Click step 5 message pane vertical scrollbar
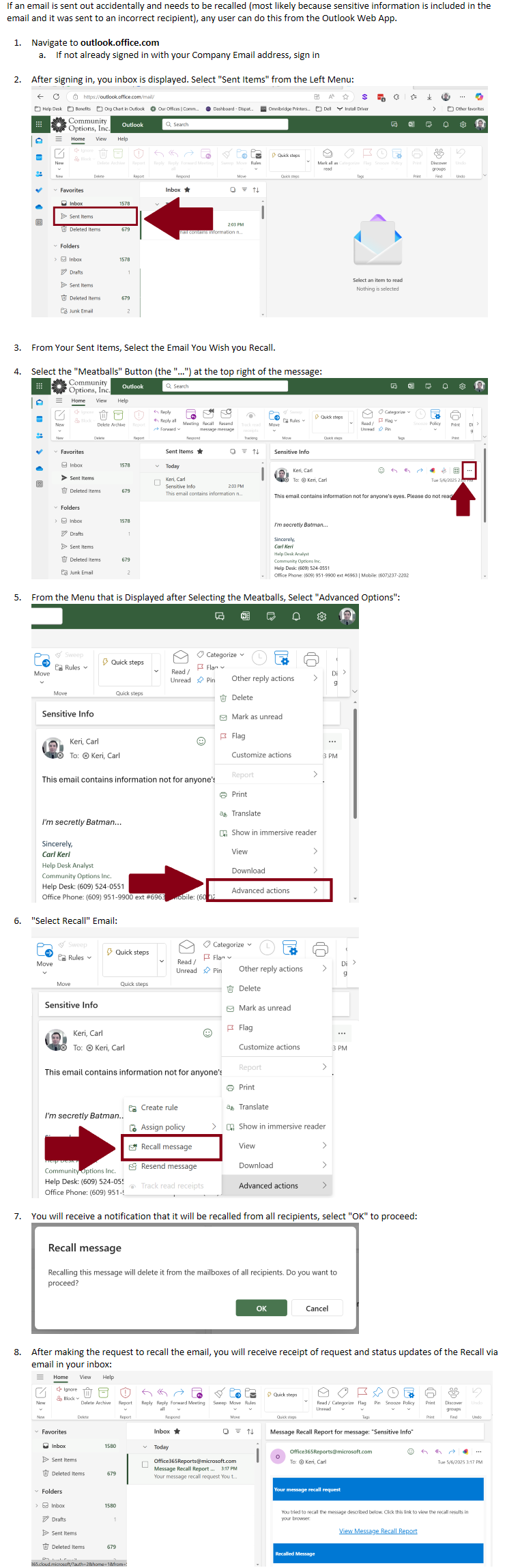 (x=355, y=763)
